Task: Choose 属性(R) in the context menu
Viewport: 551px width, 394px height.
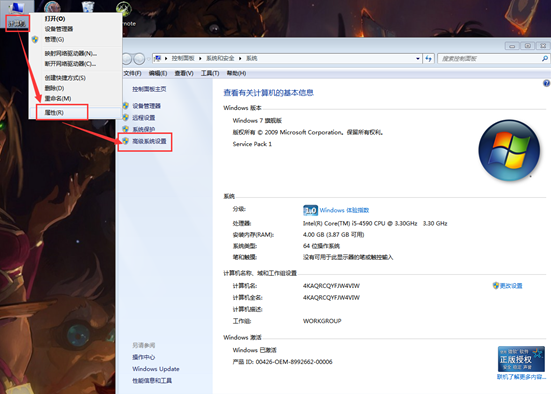Action: (x=54, y=113)
